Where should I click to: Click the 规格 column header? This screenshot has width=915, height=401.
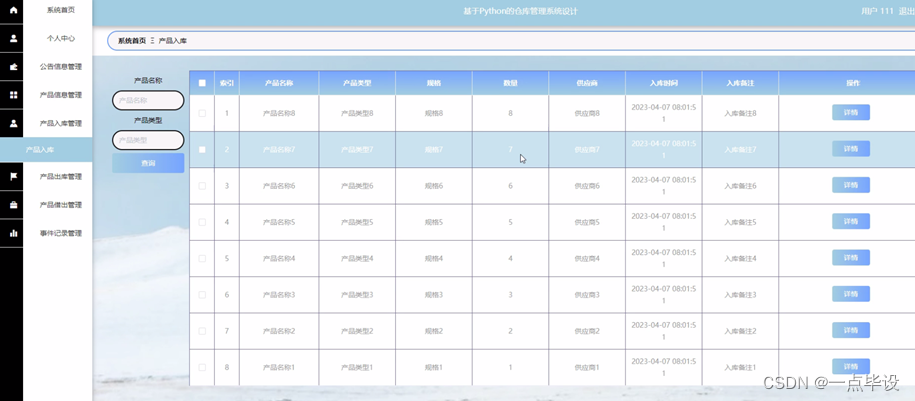tap(434, 83)
